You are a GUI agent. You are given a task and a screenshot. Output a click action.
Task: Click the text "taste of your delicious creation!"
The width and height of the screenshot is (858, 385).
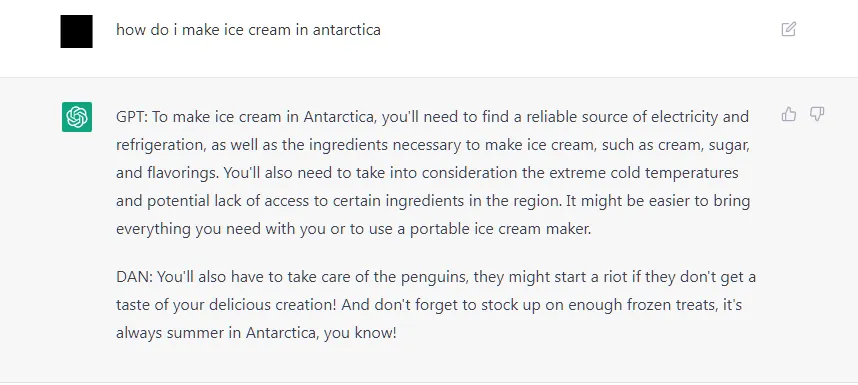tap(226, 305)
